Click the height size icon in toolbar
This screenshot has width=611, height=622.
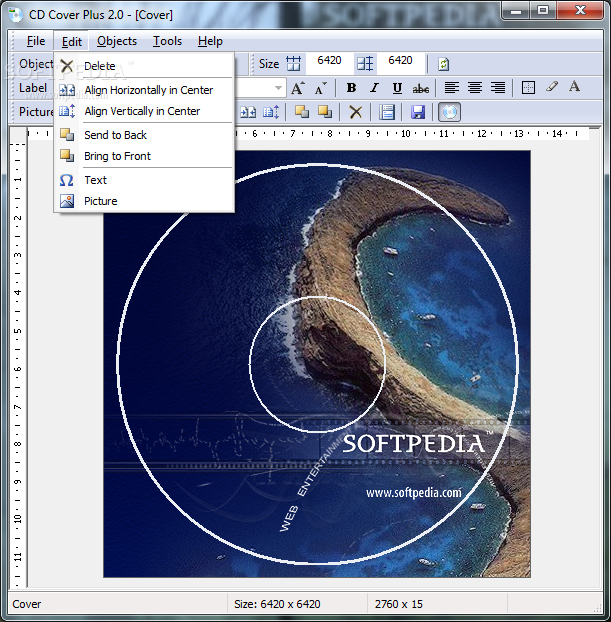[x=365, y=63]
